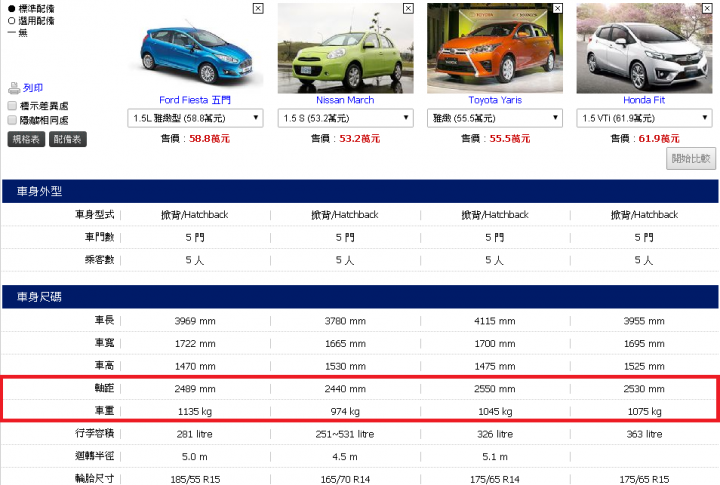Enable the 隱藏相同處 checkbox
Image resolution: width=720 pixels, height=485 pixels.
click(12, 120)
